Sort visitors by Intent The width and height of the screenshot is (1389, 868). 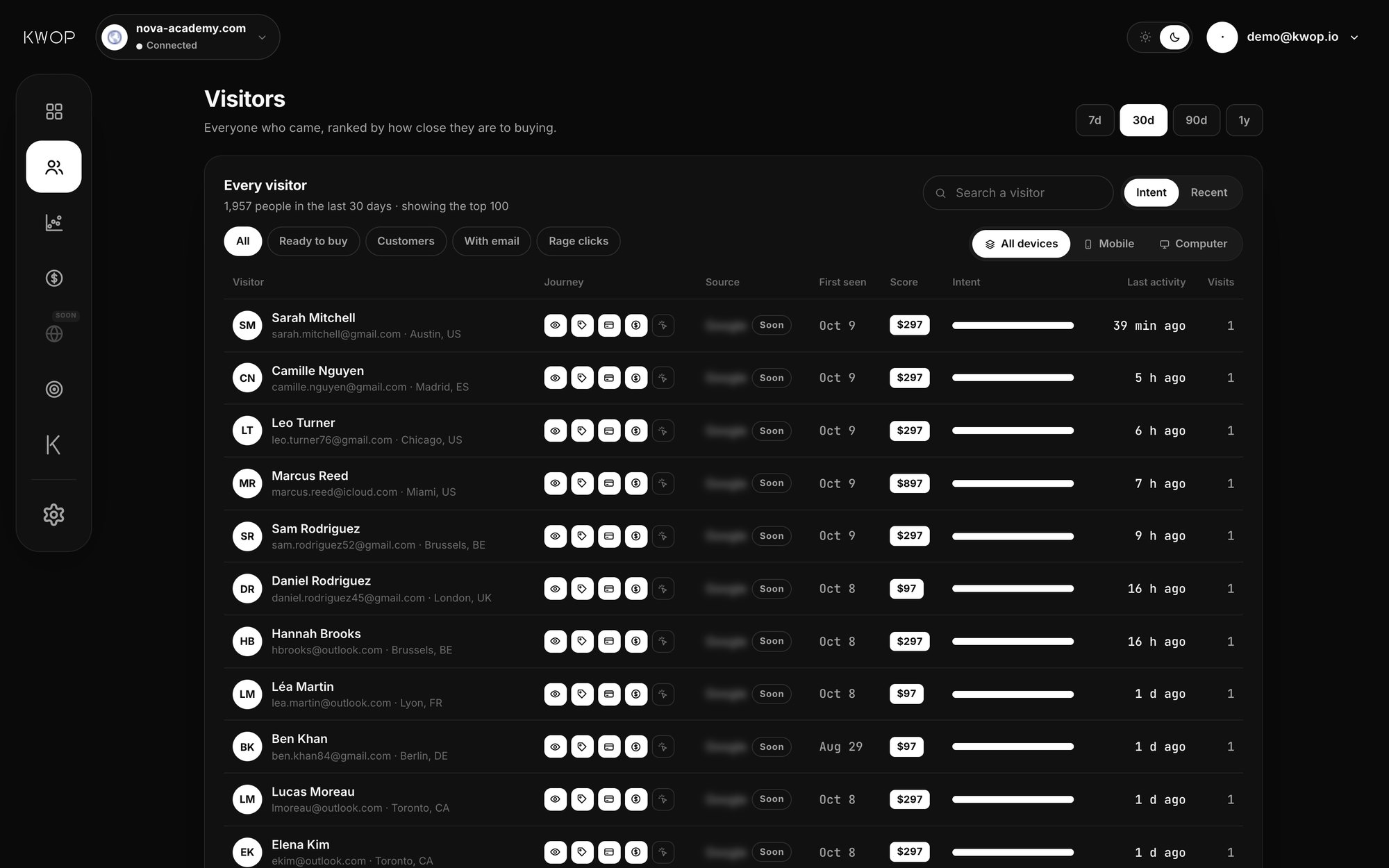1151,192
